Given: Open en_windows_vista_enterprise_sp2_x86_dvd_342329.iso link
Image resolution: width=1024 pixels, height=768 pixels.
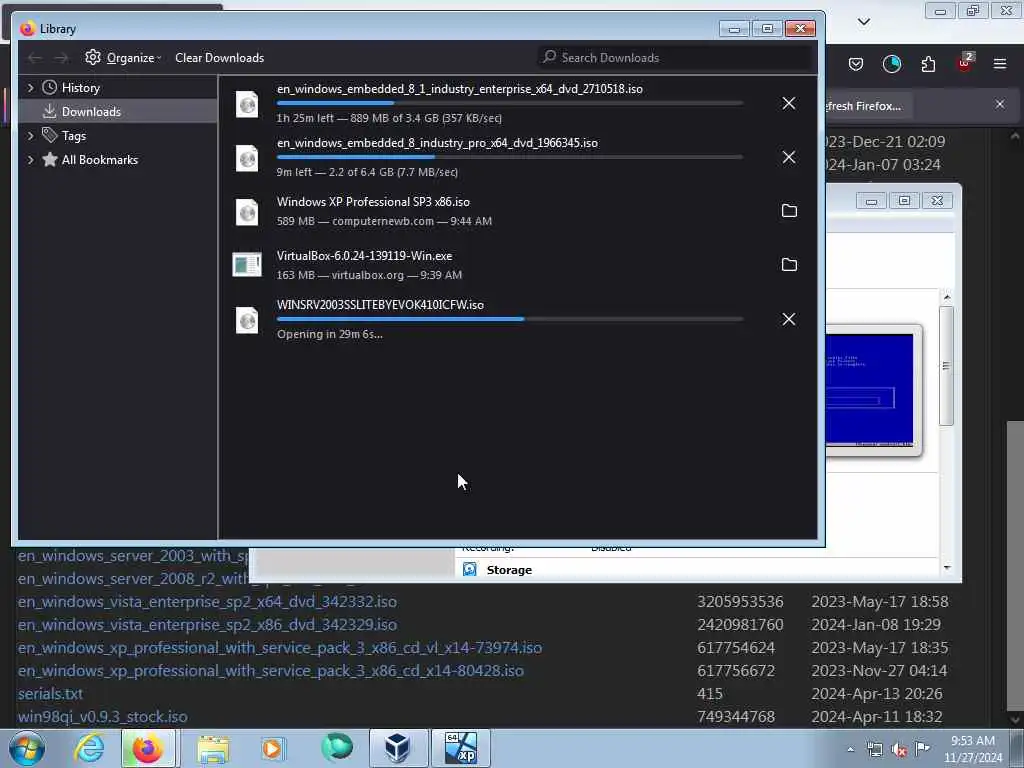Looking at the screenshot, I should point(207,625).
